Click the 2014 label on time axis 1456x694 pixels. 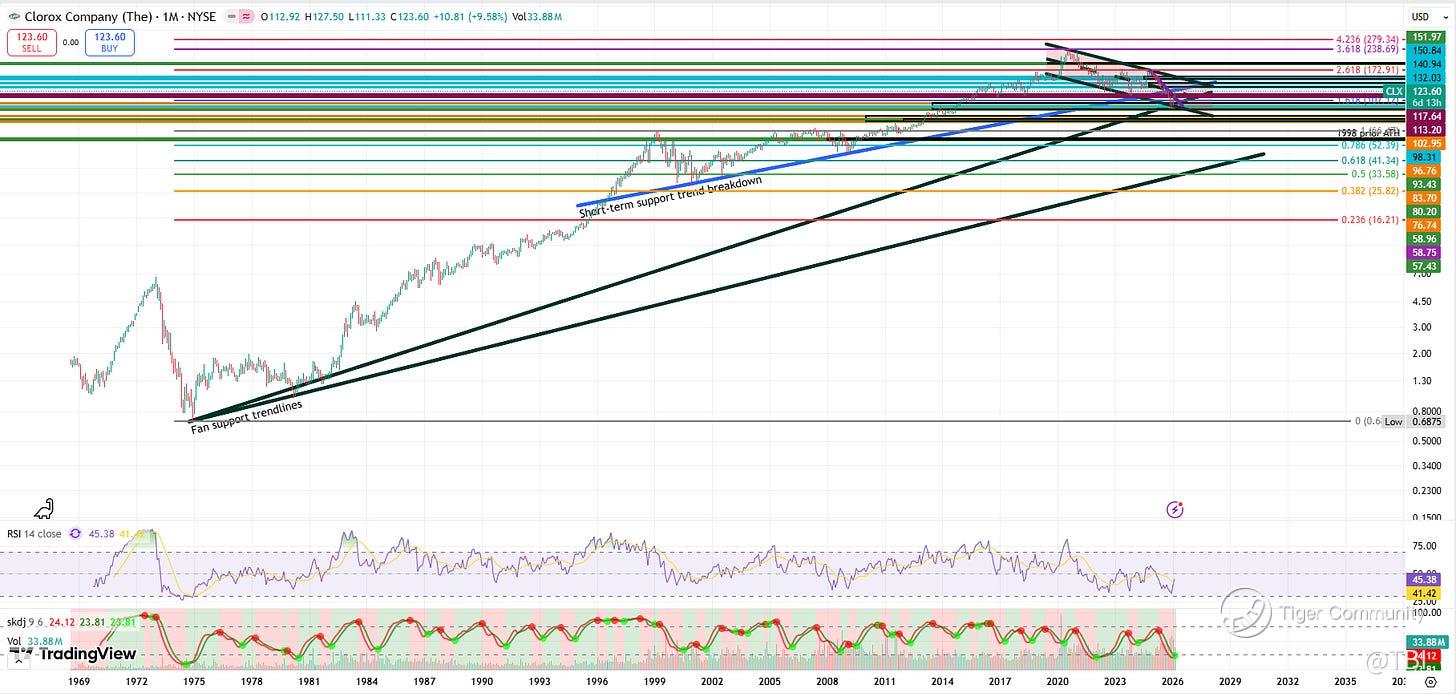click(943, 681)
